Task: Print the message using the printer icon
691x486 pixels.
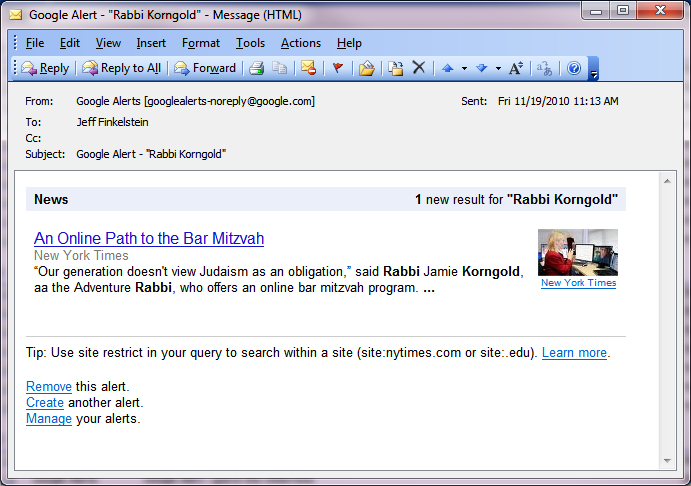Action: (256, 68)
